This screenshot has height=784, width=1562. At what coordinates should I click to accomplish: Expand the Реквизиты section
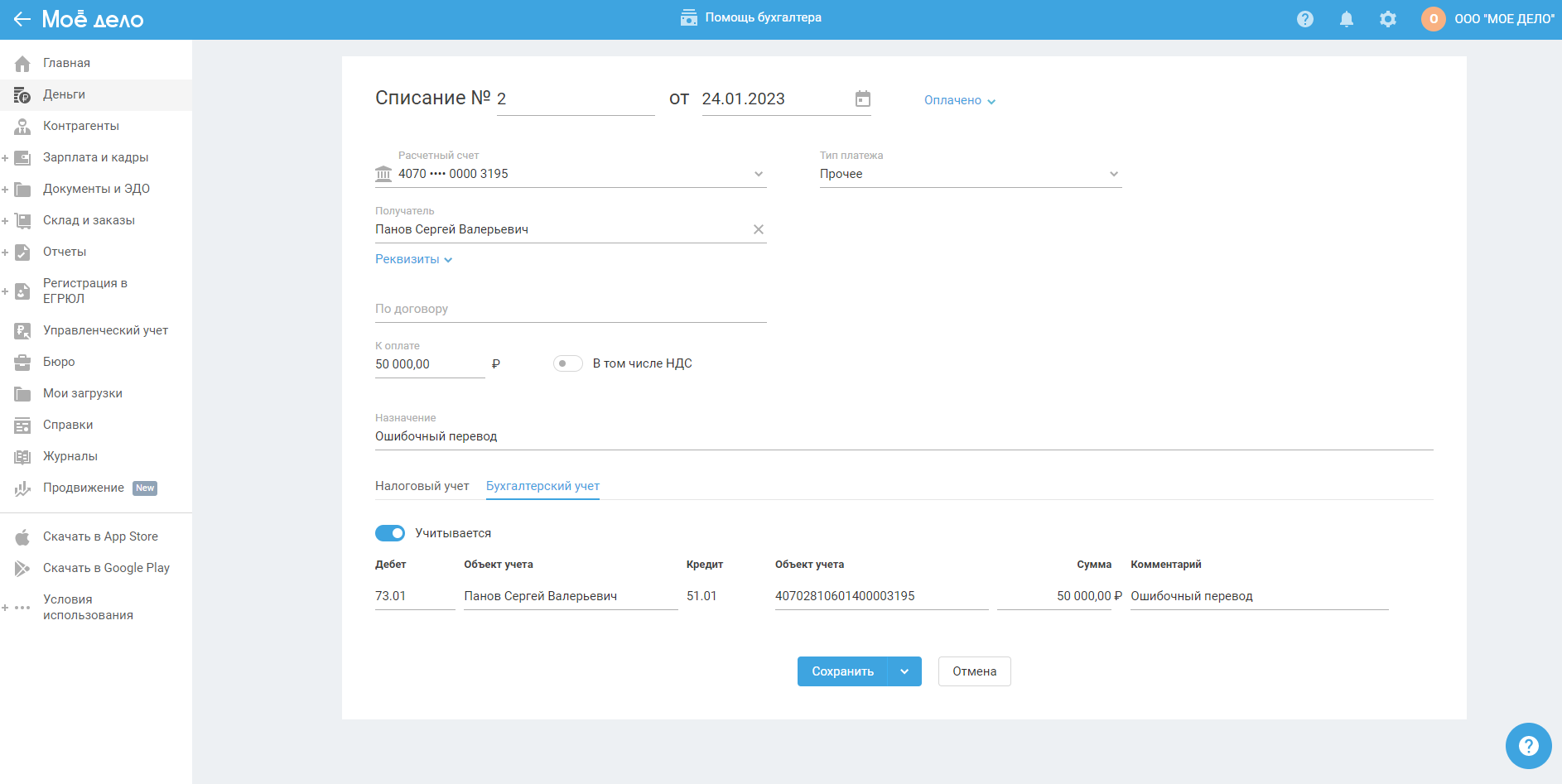413,259
